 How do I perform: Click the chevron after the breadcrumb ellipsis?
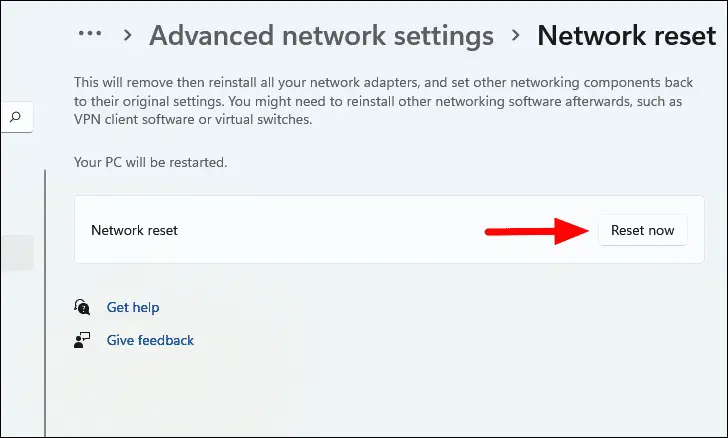click(128, 36)
